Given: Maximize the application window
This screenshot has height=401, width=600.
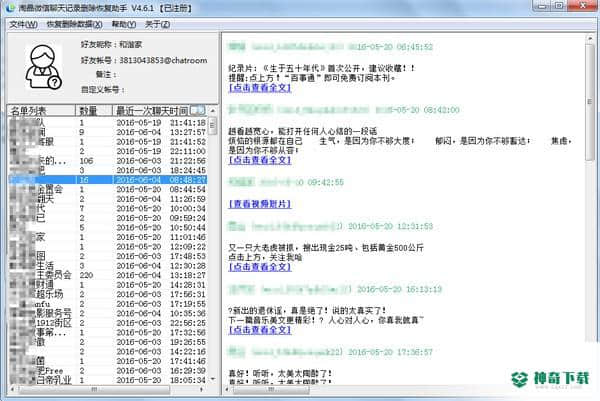Looking at the screenshot, I should coord(558,5).
